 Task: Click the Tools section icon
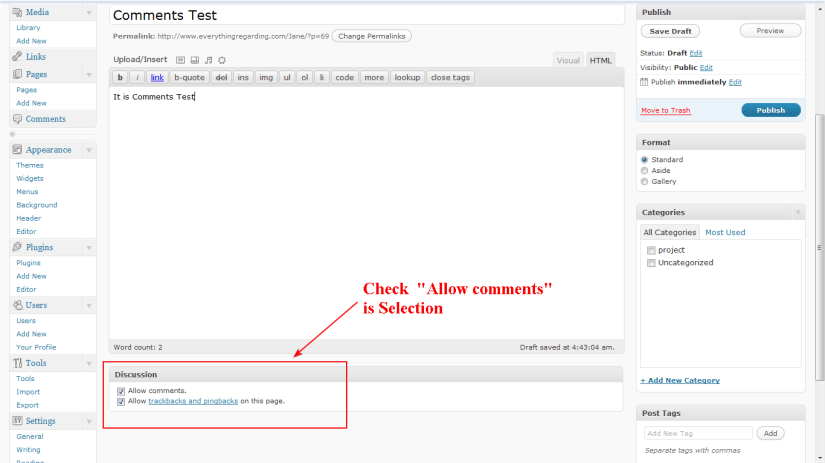click(x=17, y=363)
